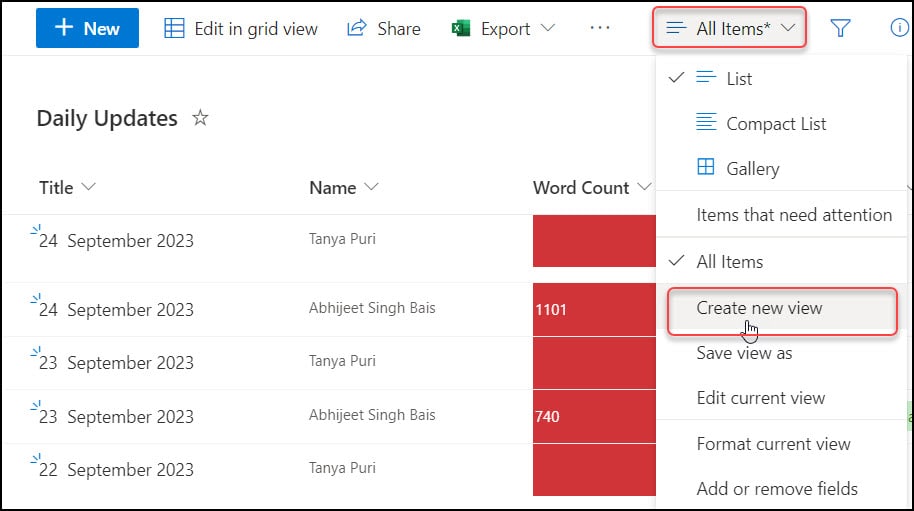This screenshot has width=914, height=511.
Task: Click the Gallery grid icon
Action: 706,167
